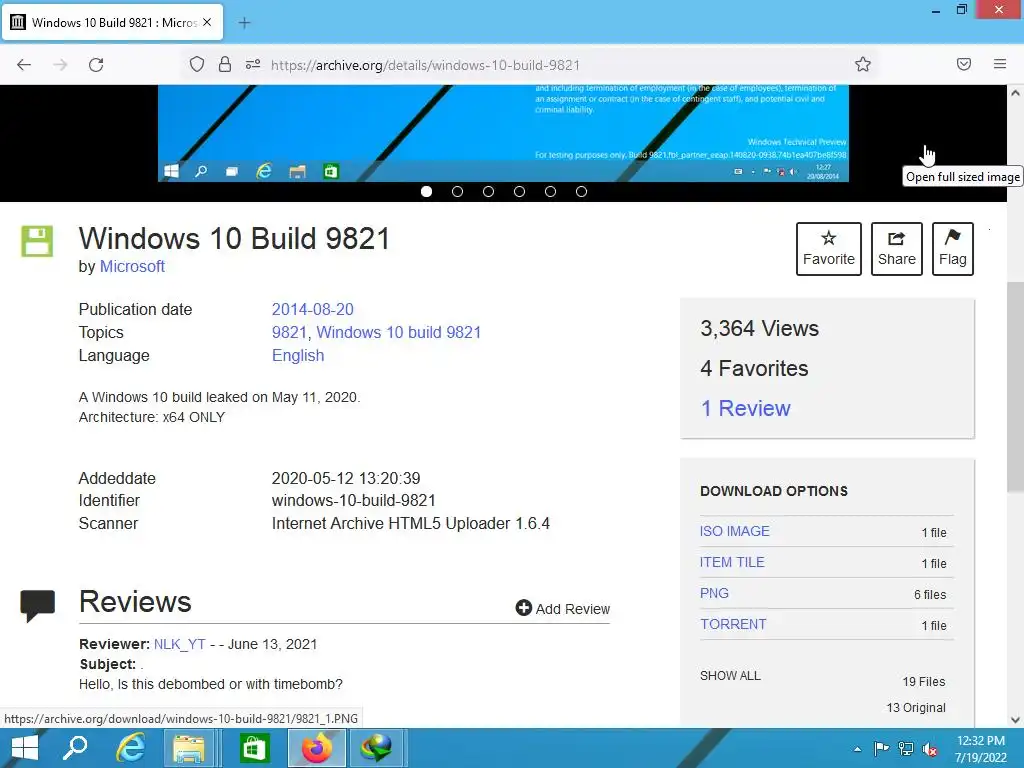
Task: Show all download files
Action: (730, 676)
